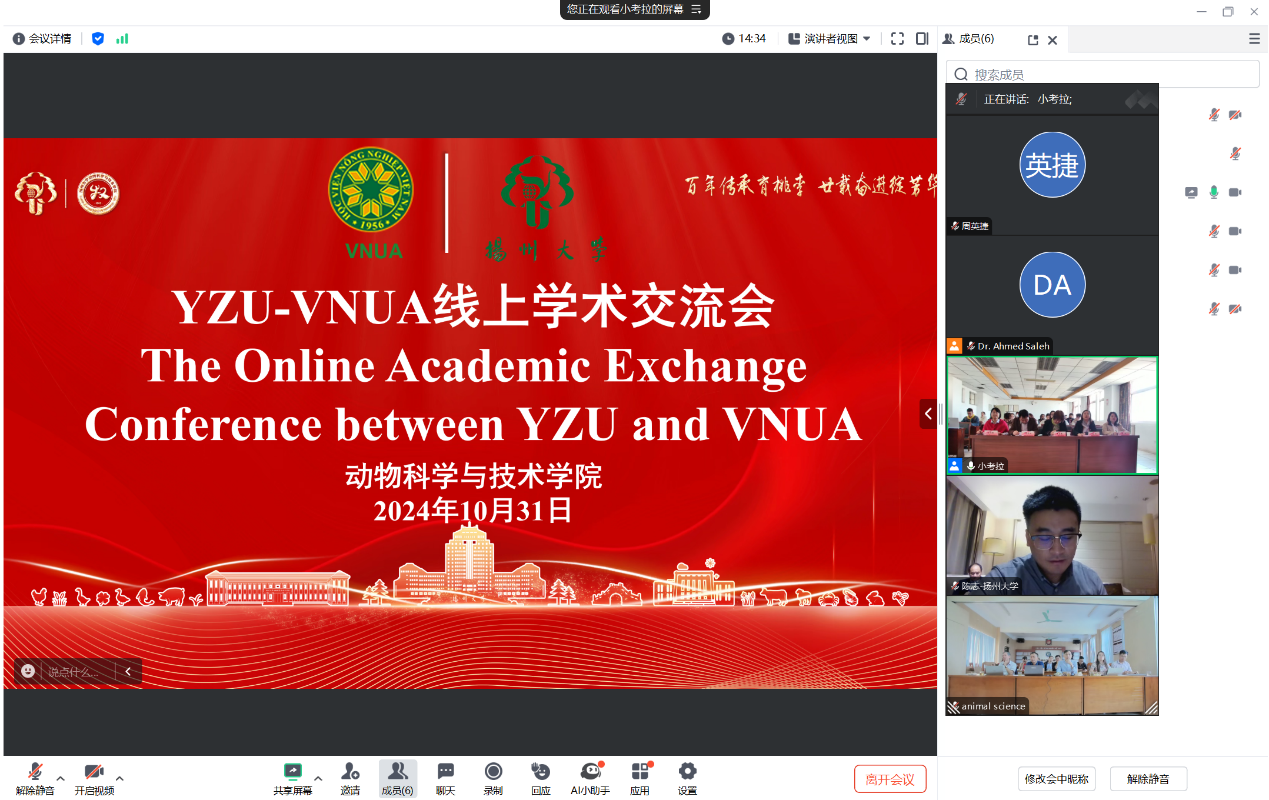Open the 邀请 invite icon
Screen dimensions: 1269x800
click(x=350, y=777)
